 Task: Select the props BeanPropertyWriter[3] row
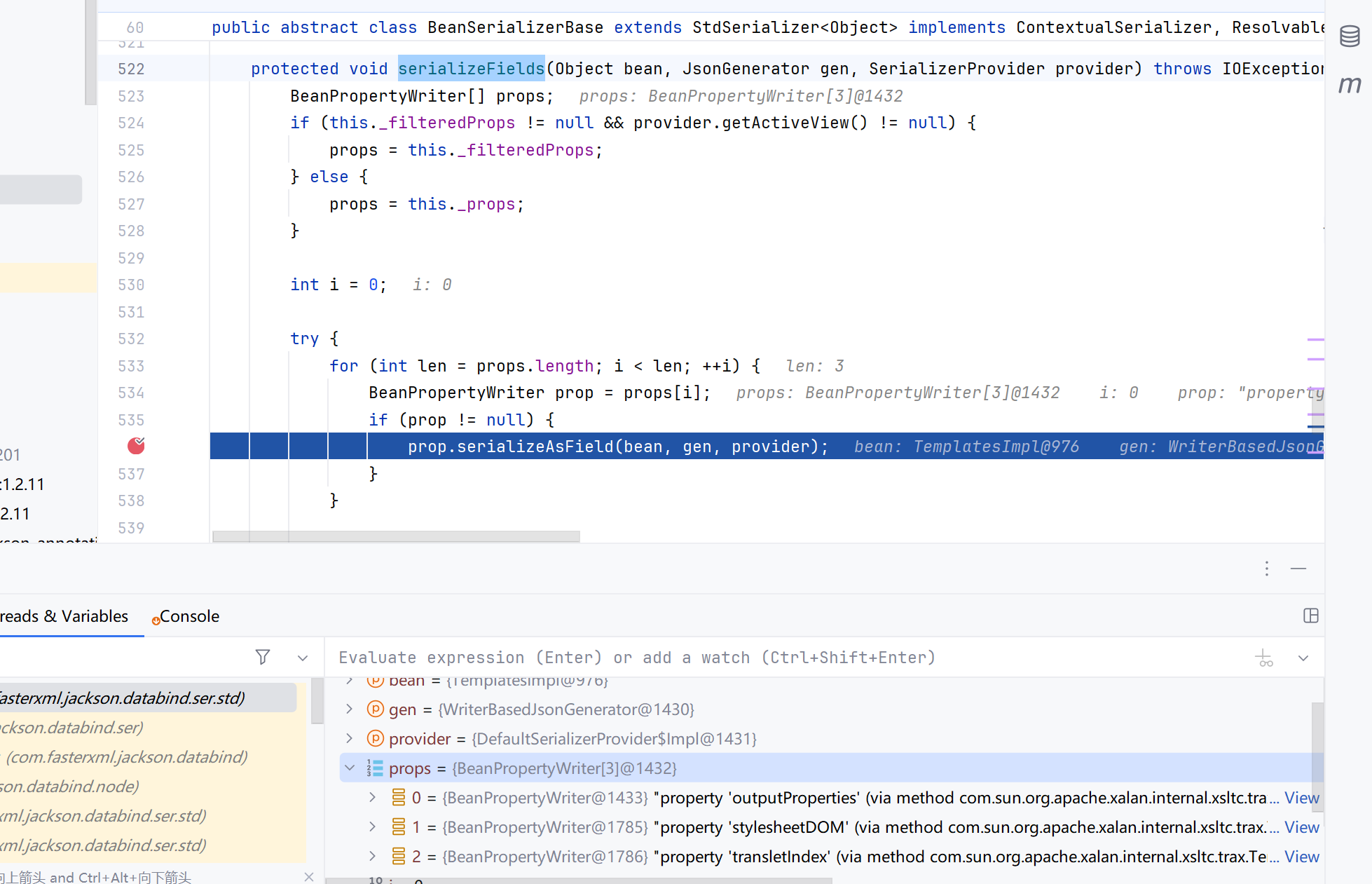coord(825,768)
